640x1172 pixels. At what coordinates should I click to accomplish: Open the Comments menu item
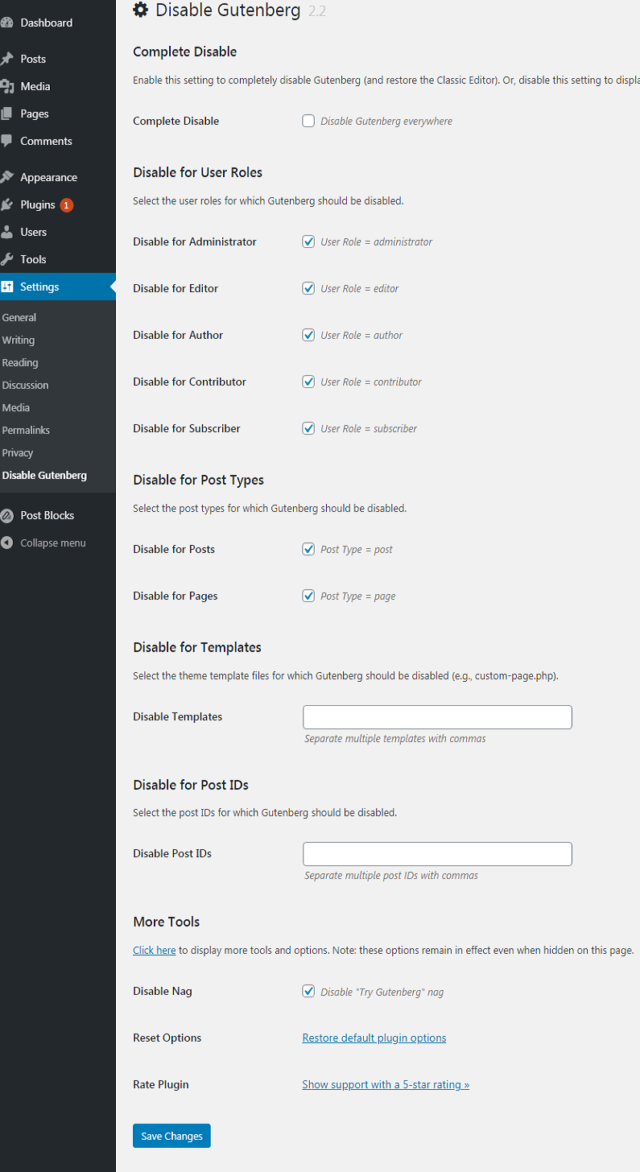point(58,141)
